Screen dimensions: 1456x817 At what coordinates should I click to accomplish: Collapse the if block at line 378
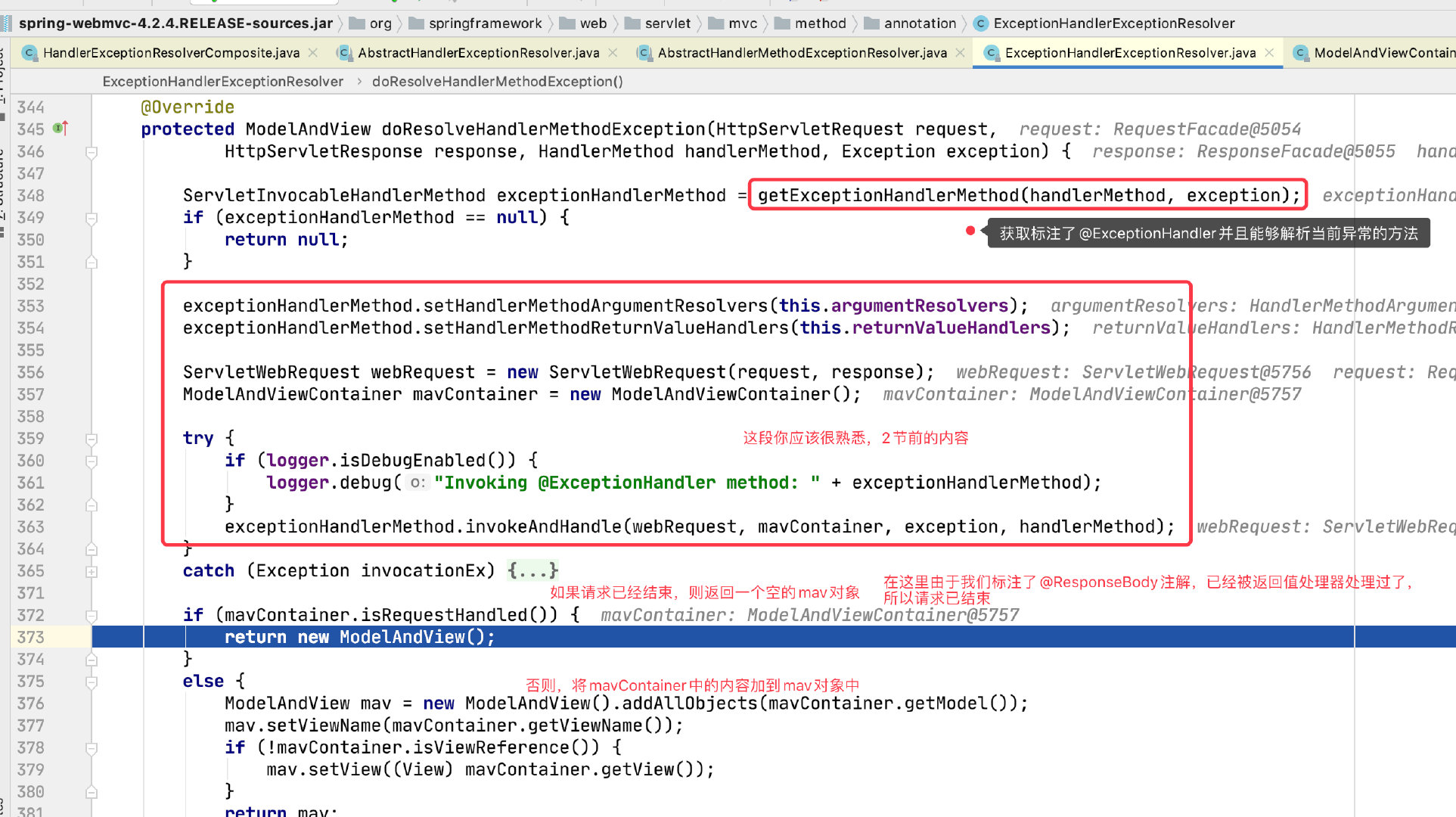(x=92, y=748)
